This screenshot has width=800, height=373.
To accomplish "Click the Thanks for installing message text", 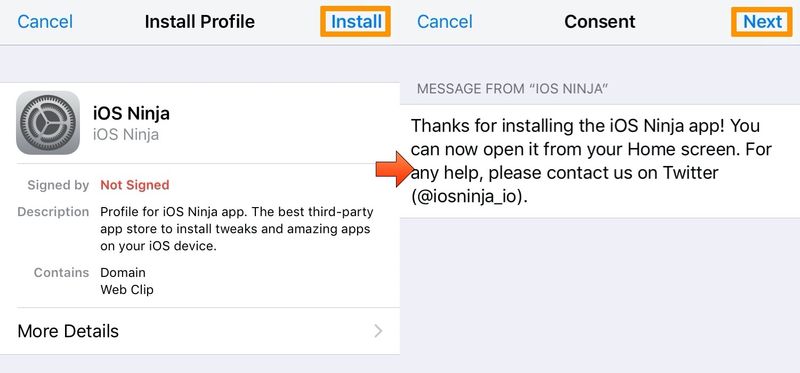I will (x=592, y=161).
